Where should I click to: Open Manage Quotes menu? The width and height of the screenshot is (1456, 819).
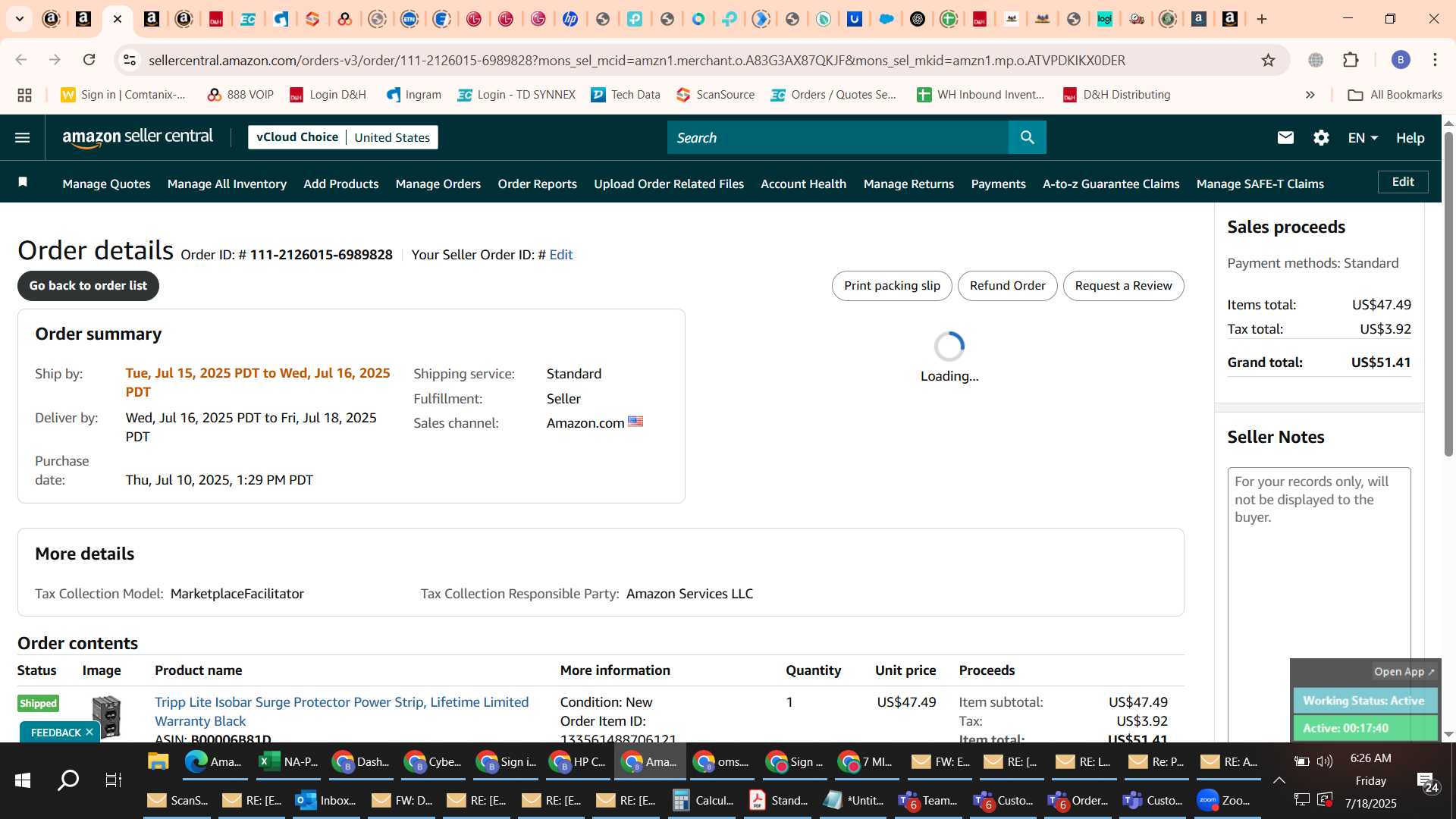[x=106, y=184]
